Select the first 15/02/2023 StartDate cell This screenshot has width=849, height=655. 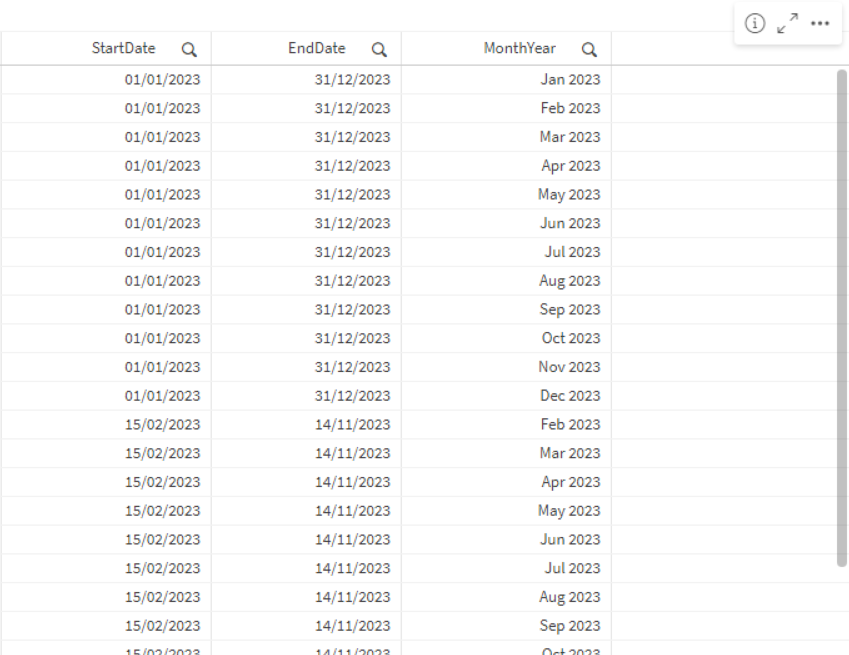tap(162, 425)
